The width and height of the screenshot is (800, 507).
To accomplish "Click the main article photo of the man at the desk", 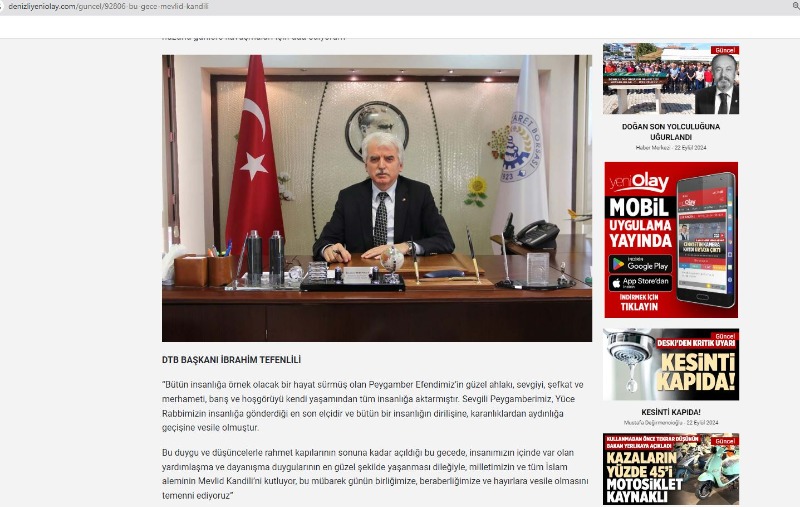I will click(x=376, y=198).
